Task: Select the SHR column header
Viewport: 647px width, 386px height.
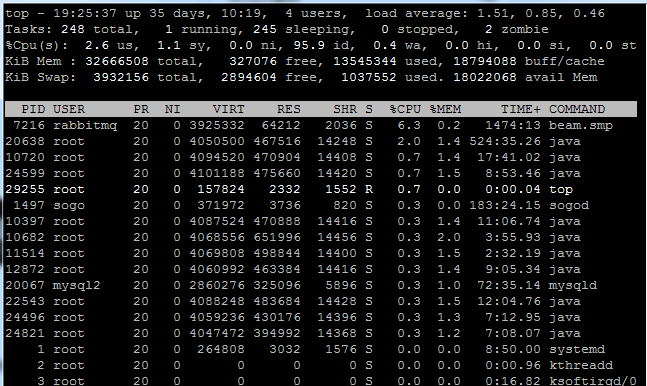Action: [x=345, y=109]
